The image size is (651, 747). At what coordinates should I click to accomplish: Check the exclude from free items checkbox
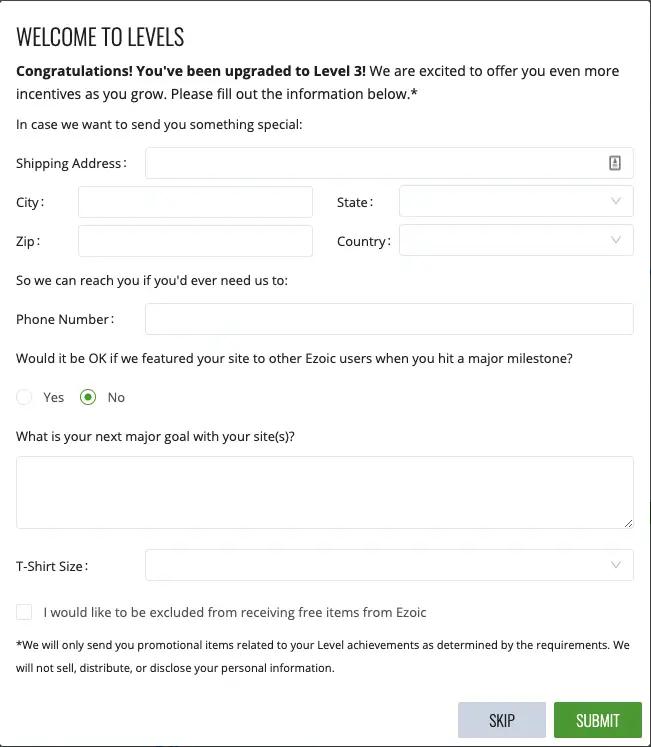24,612
